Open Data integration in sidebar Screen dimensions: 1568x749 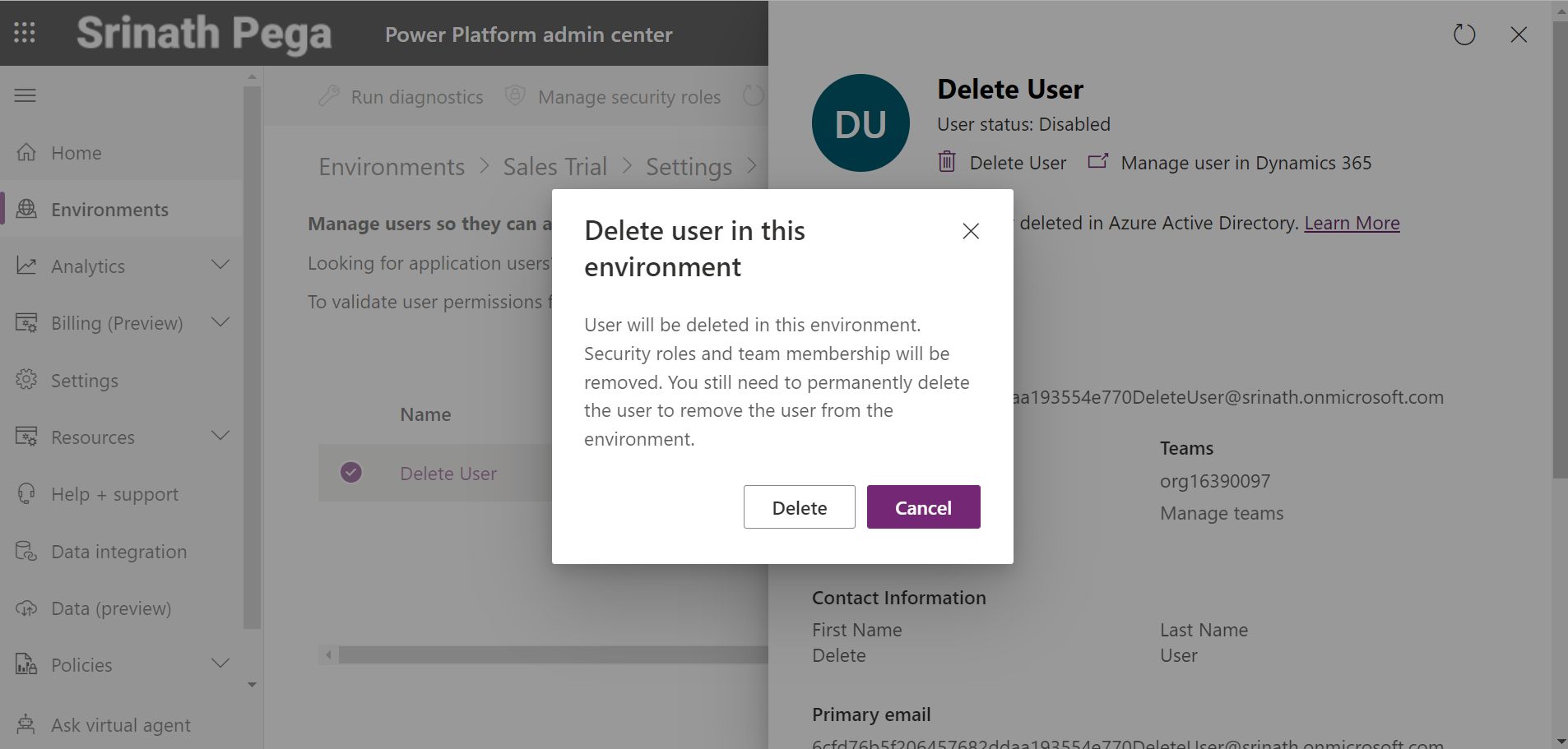118,552
